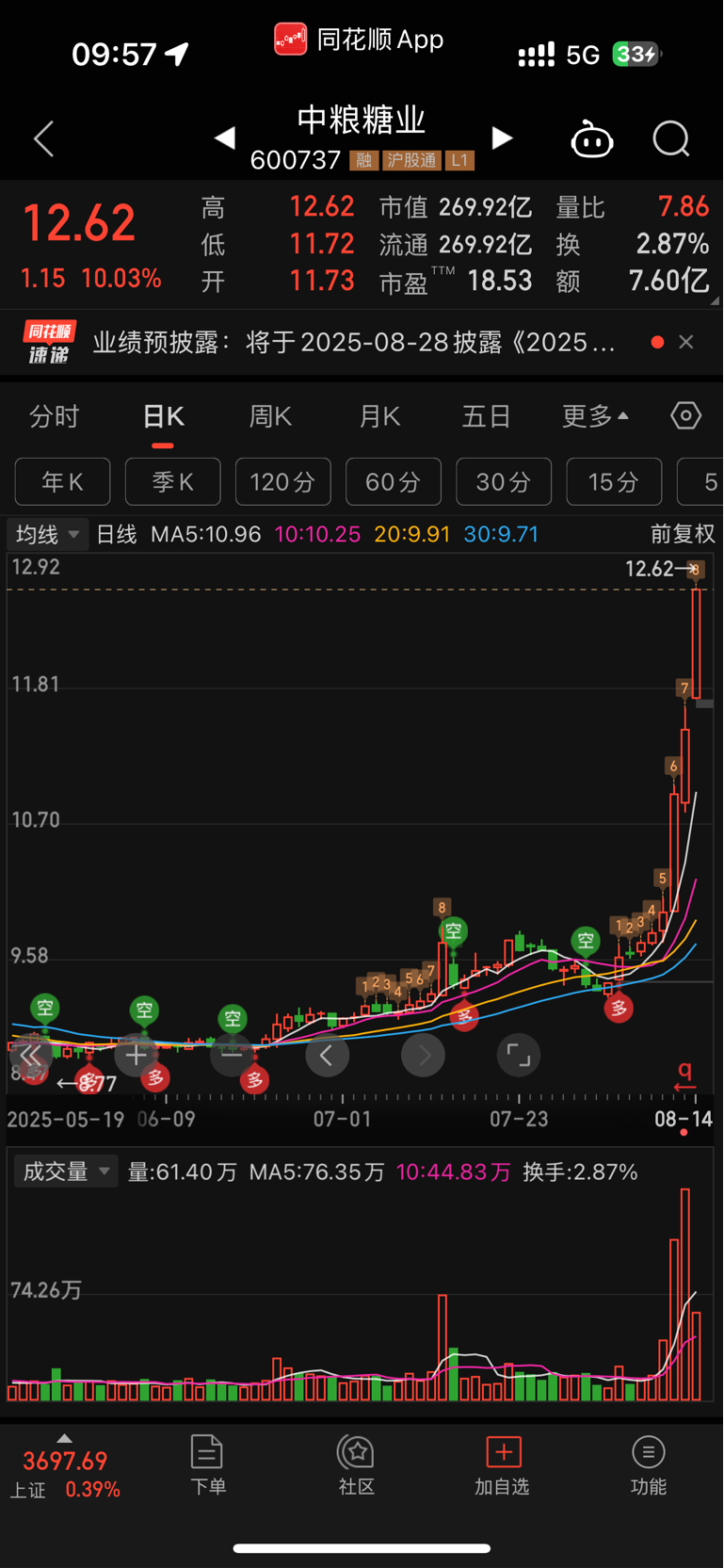Viewport: 724px width, 1568px height.
Task: Tap the 额 7.60亿 turnover amount
Action: pyautogui.click(x=668, y=281)
